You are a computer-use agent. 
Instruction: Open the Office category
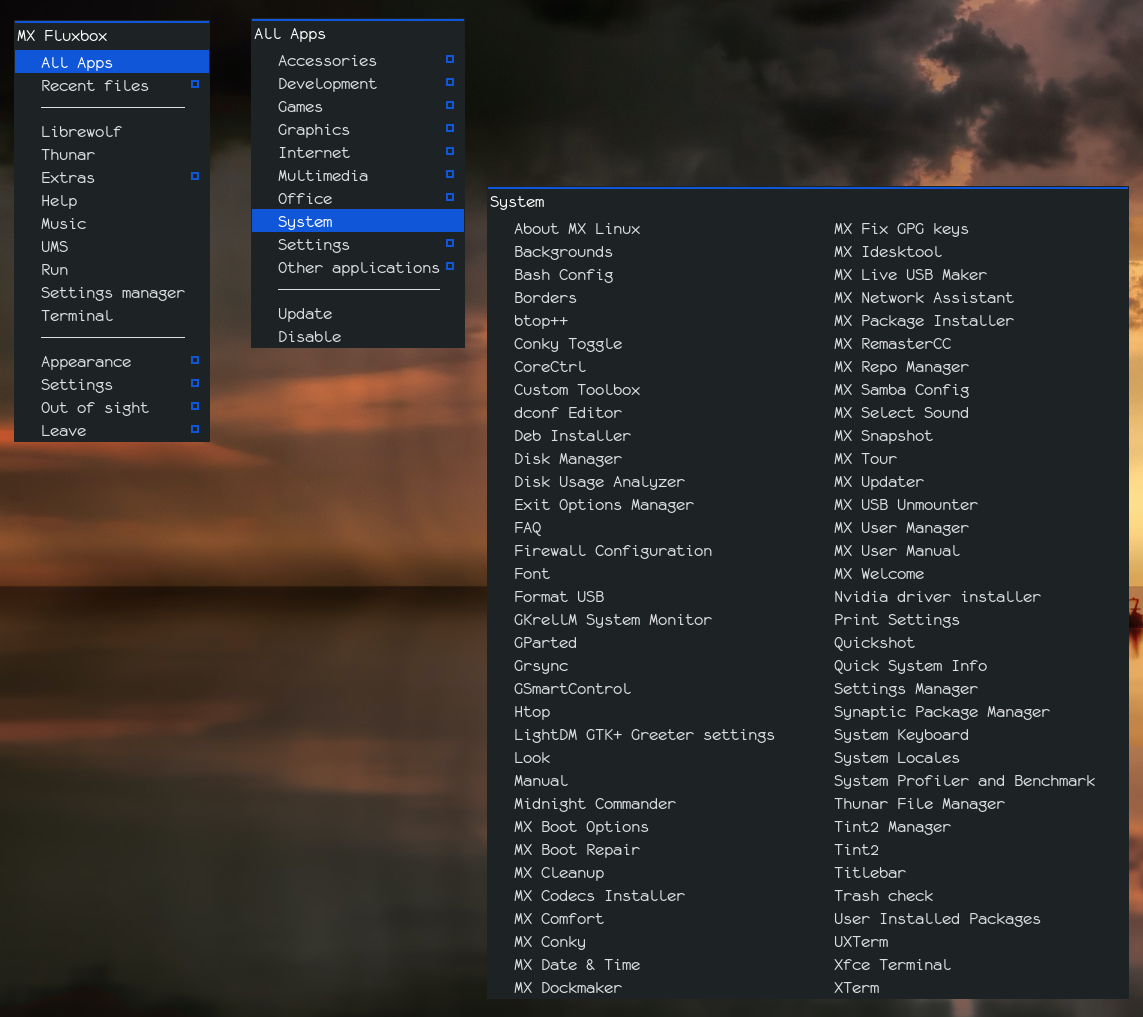358,198
